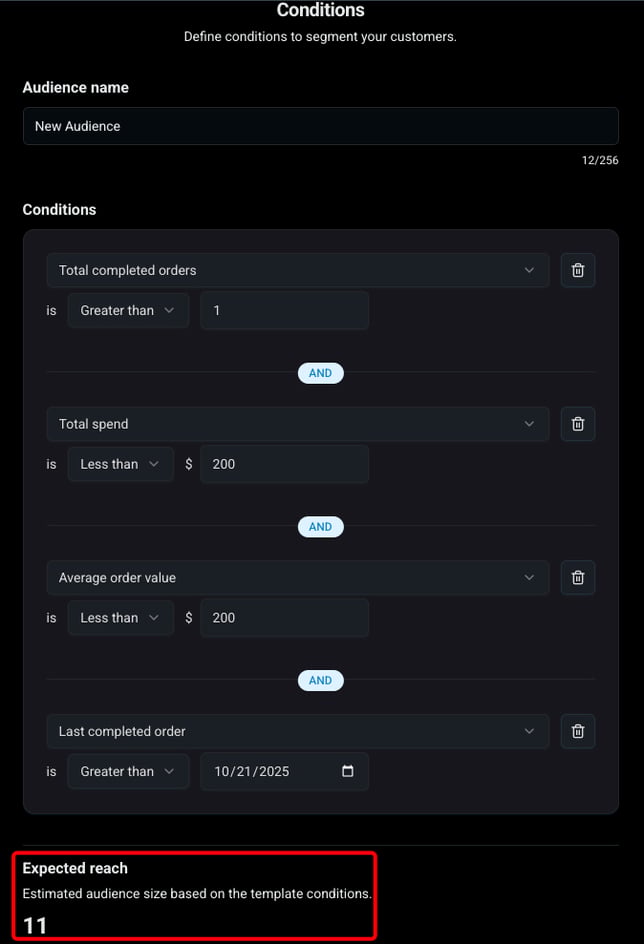Remove the Last completed order condition

coord(578,731)
